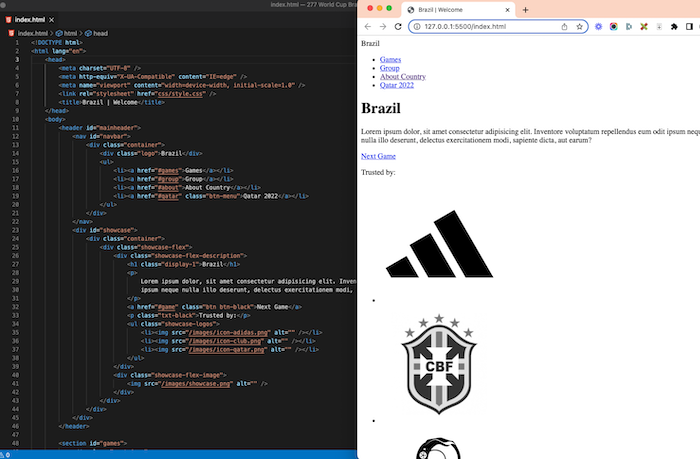The image size is (700, 459).
Task: Bookmark this page with the star icon
Action: coord(579,27)
